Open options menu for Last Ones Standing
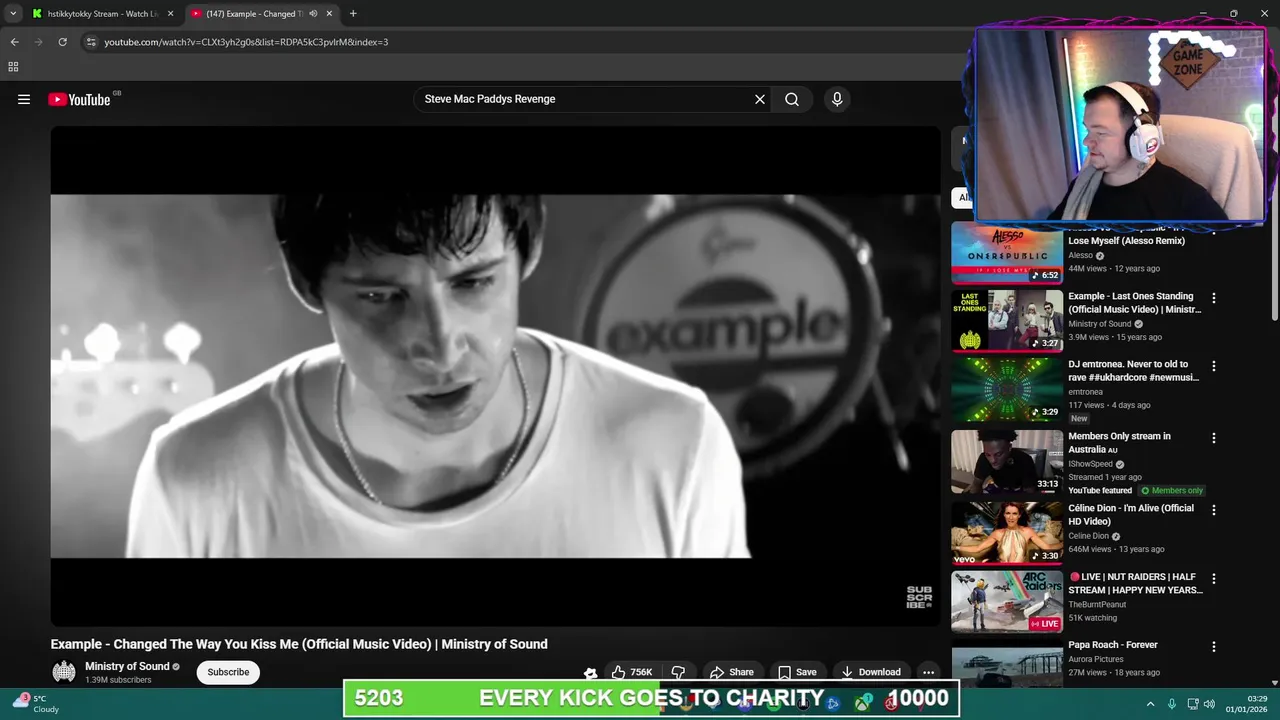1280x720 pixels. 1214,298
